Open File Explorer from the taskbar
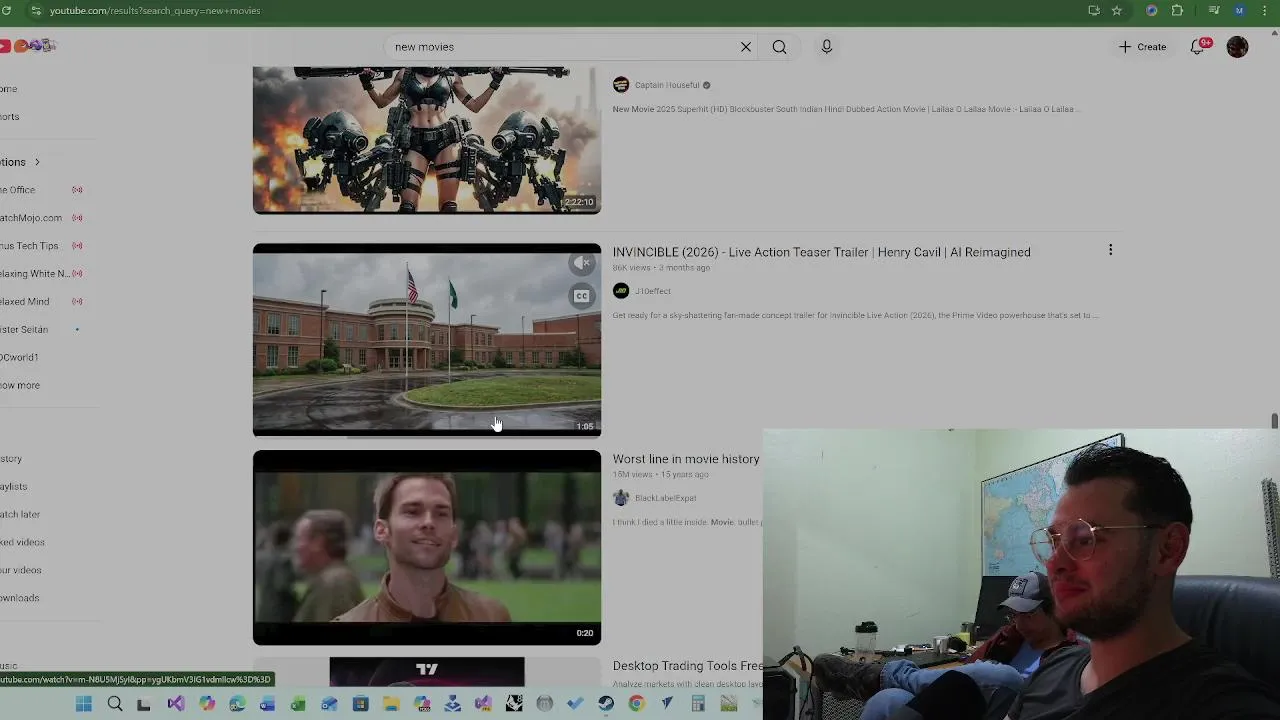 pyautogui.click(x=391, y=704)
